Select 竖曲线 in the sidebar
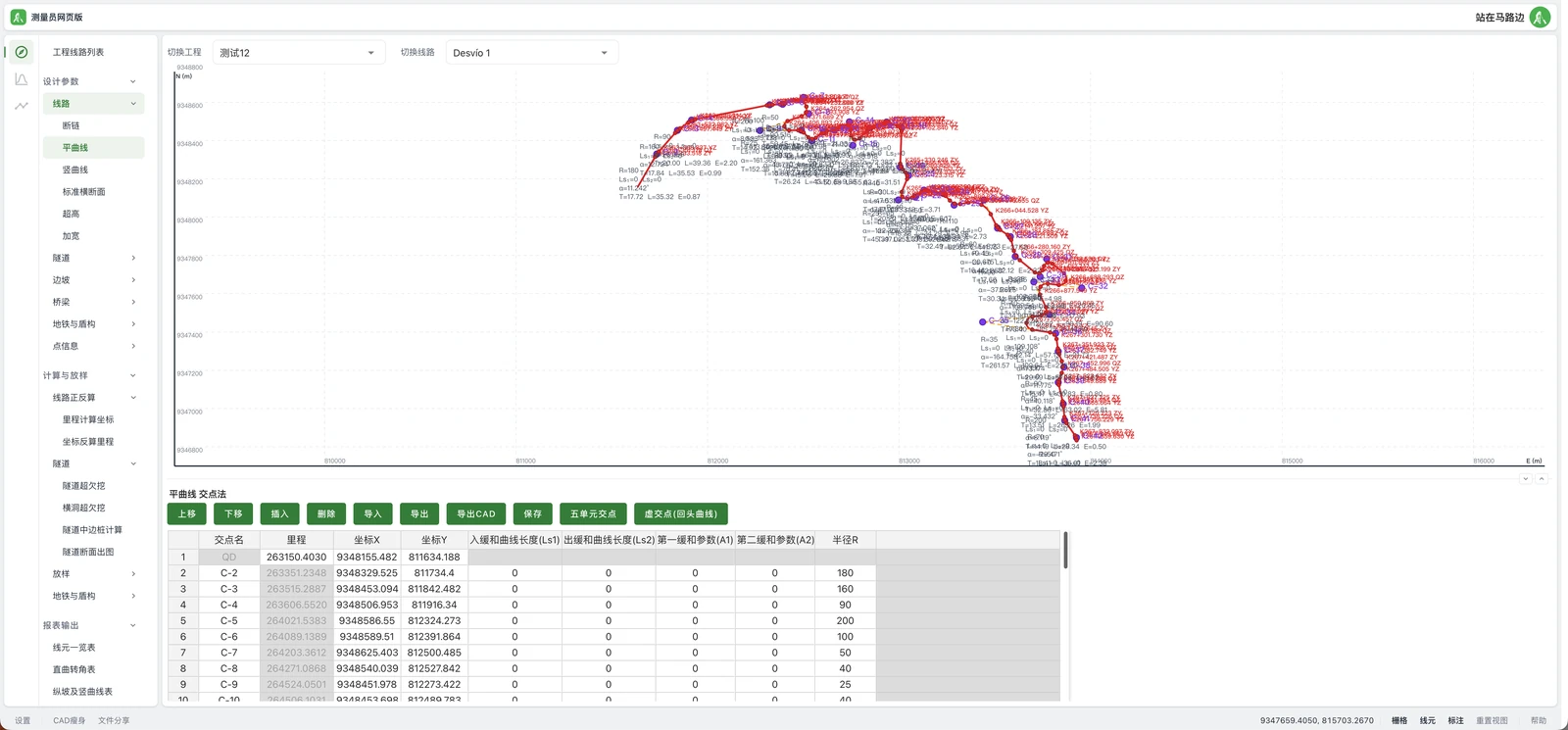1568x730 pixels. (x=75, y=170)
